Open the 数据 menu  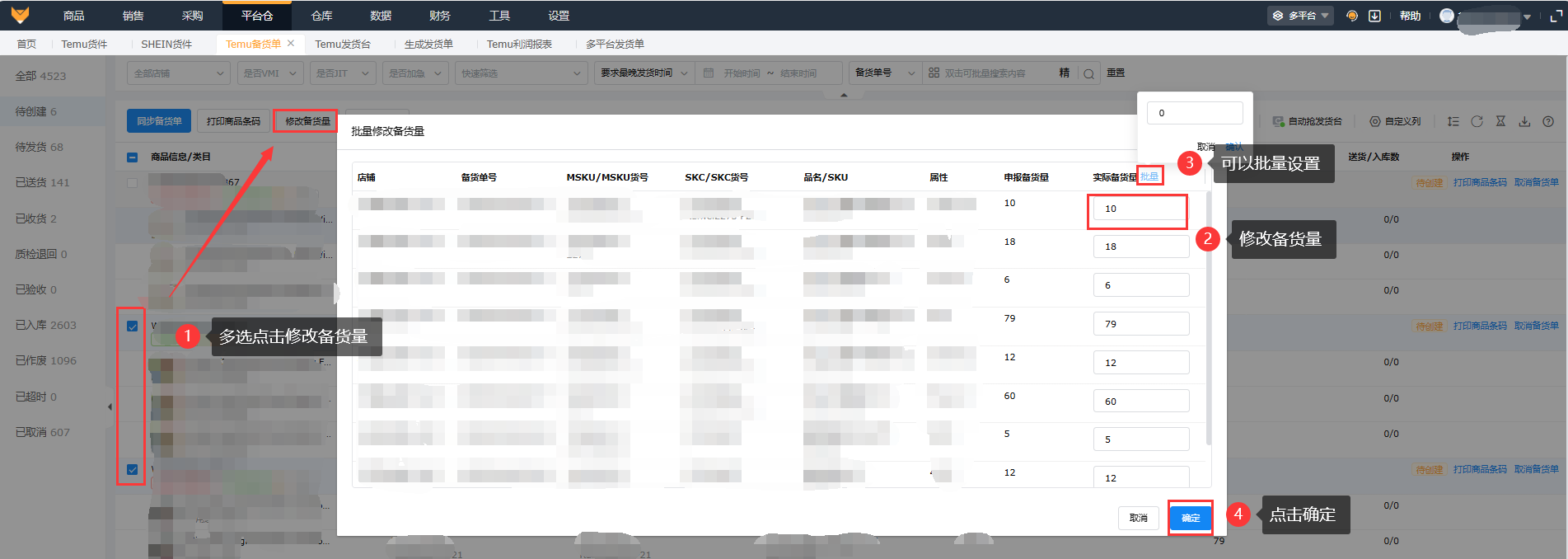[381, 16]
